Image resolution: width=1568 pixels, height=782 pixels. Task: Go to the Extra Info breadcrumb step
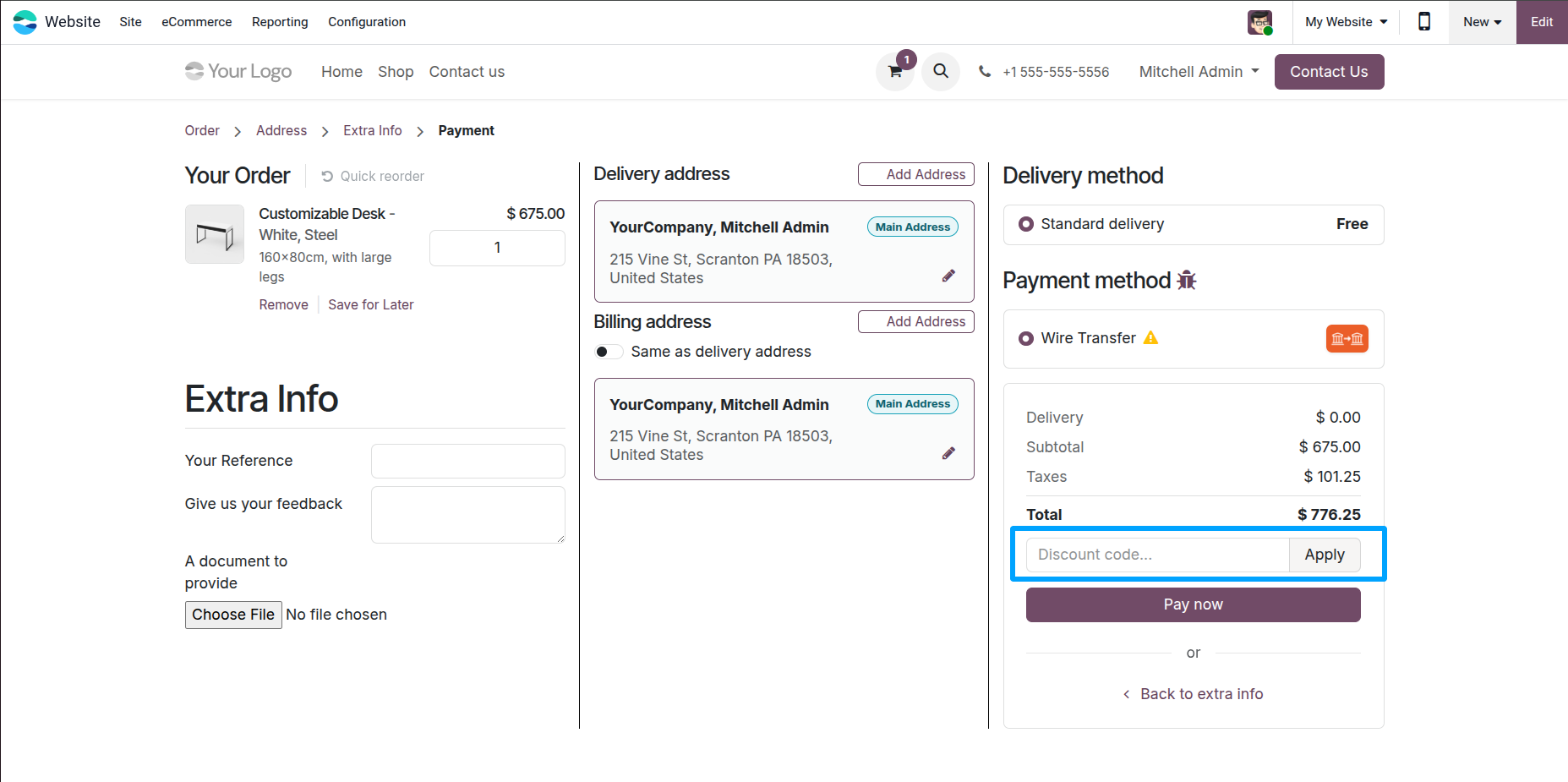point(373,130)
